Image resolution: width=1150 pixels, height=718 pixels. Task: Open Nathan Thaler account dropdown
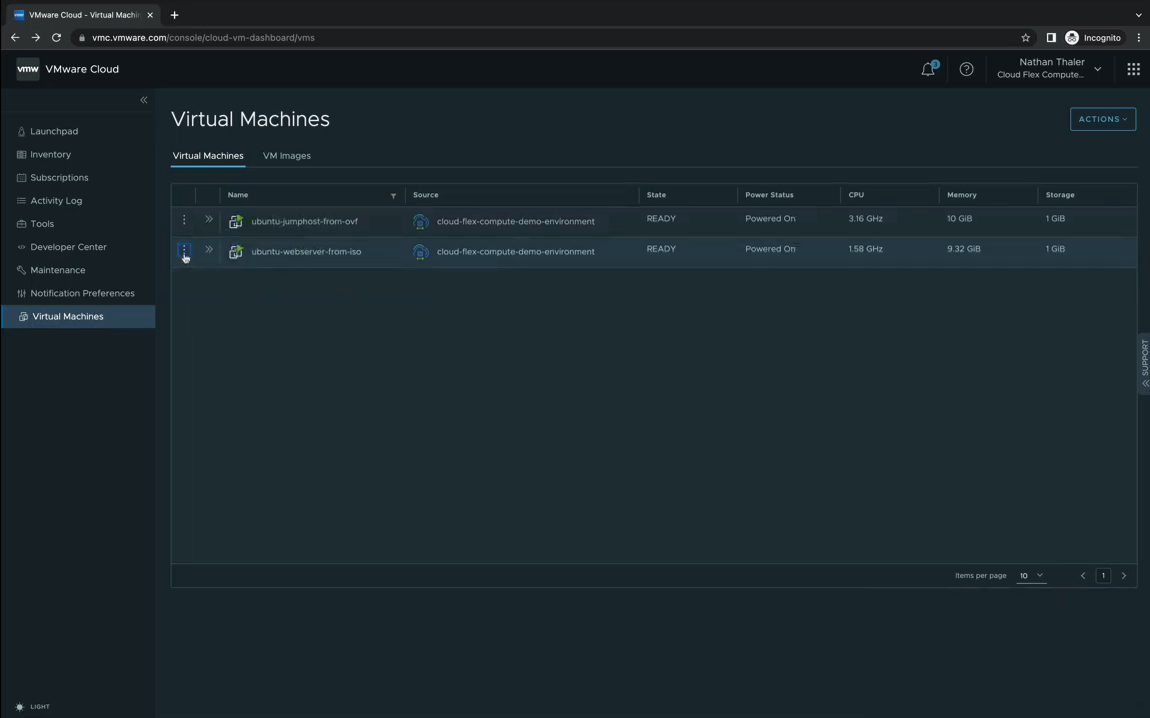pos(1050,68)
